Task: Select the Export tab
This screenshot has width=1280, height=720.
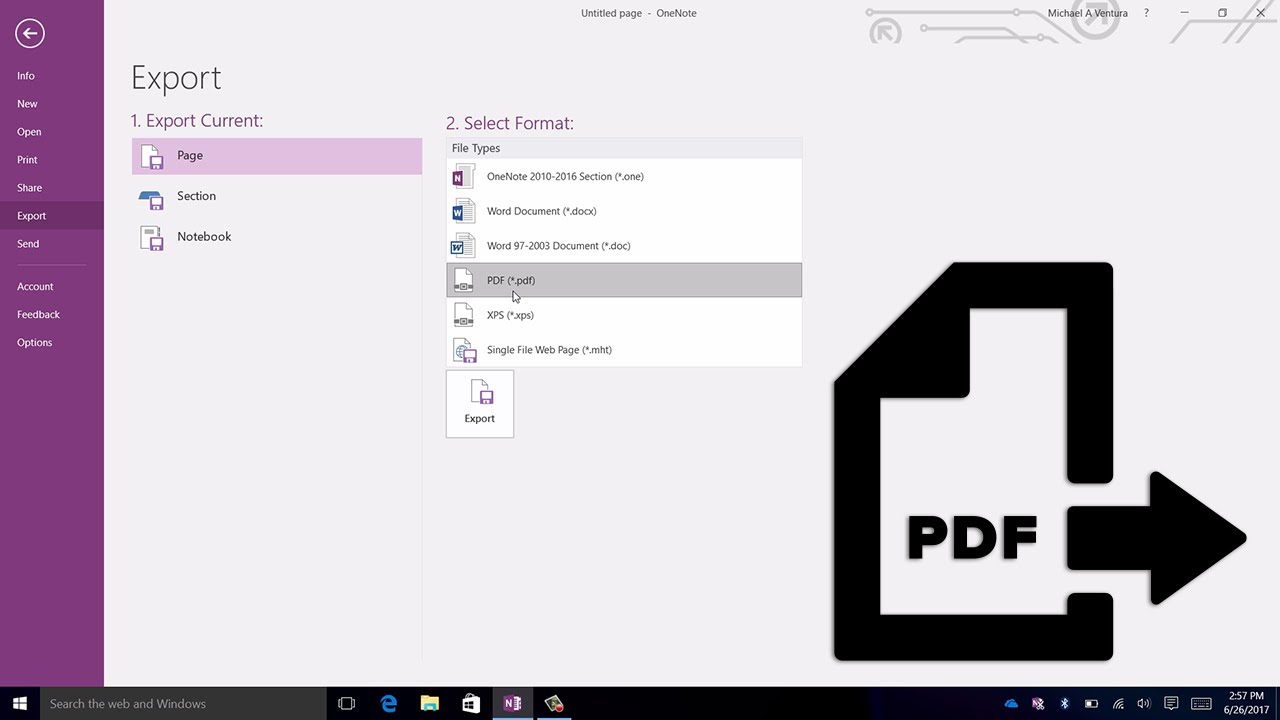Action: pos(52,216)
